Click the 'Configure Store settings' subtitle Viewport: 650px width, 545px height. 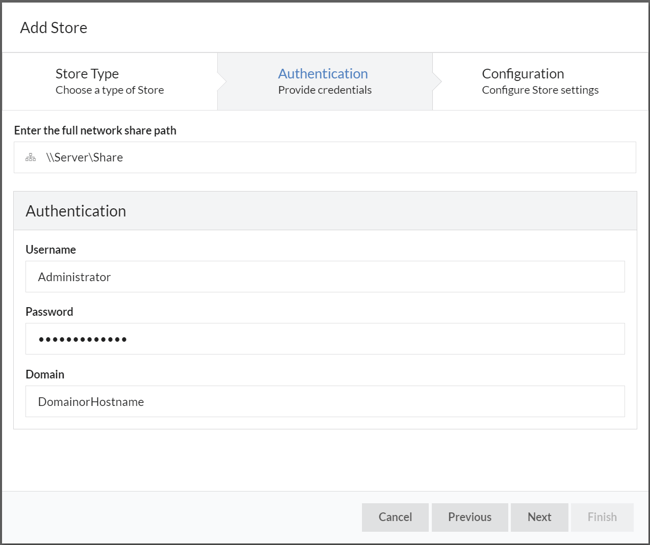(540, 90)
